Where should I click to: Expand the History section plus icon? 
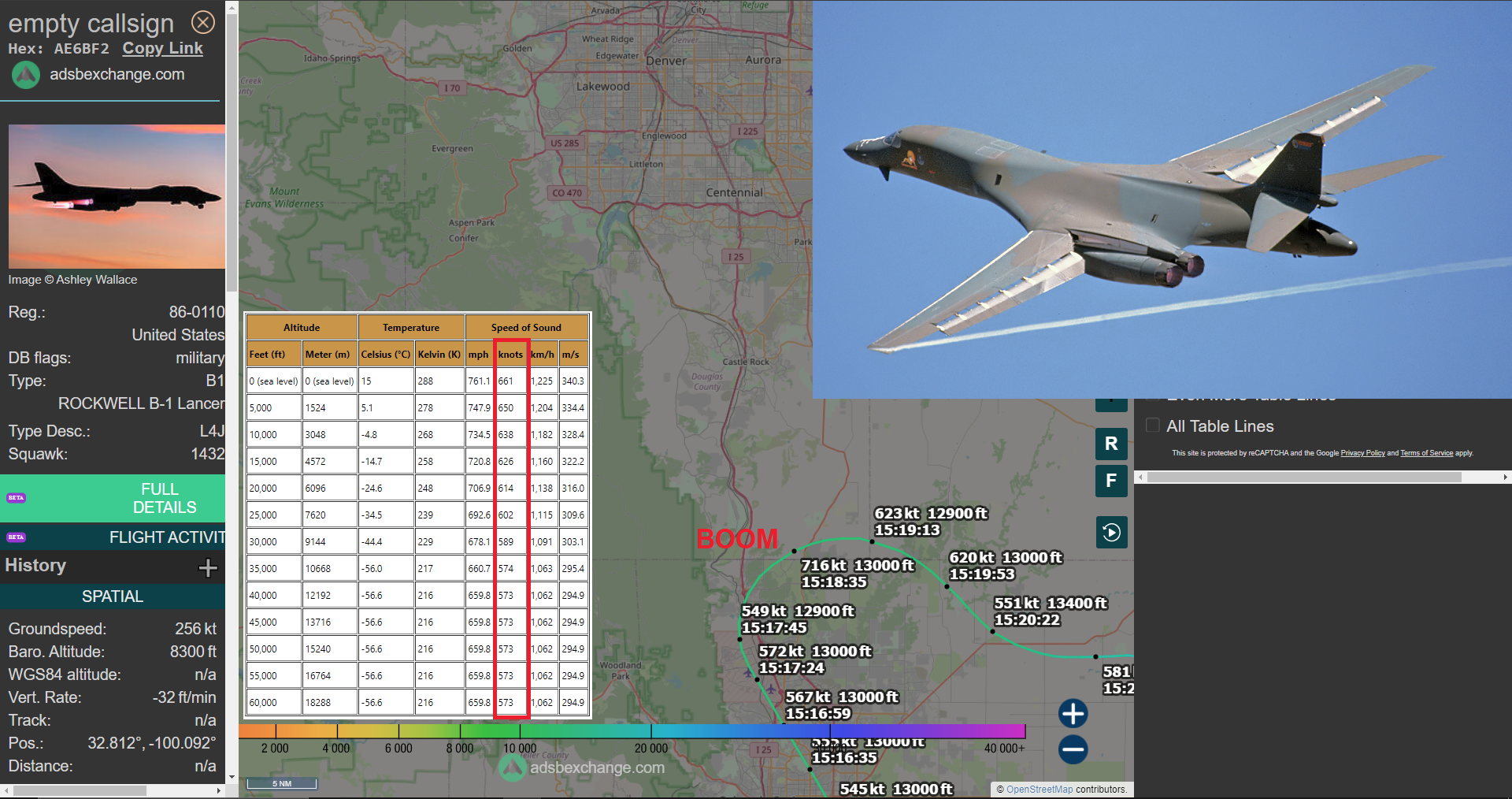click(x=208, y=567)
